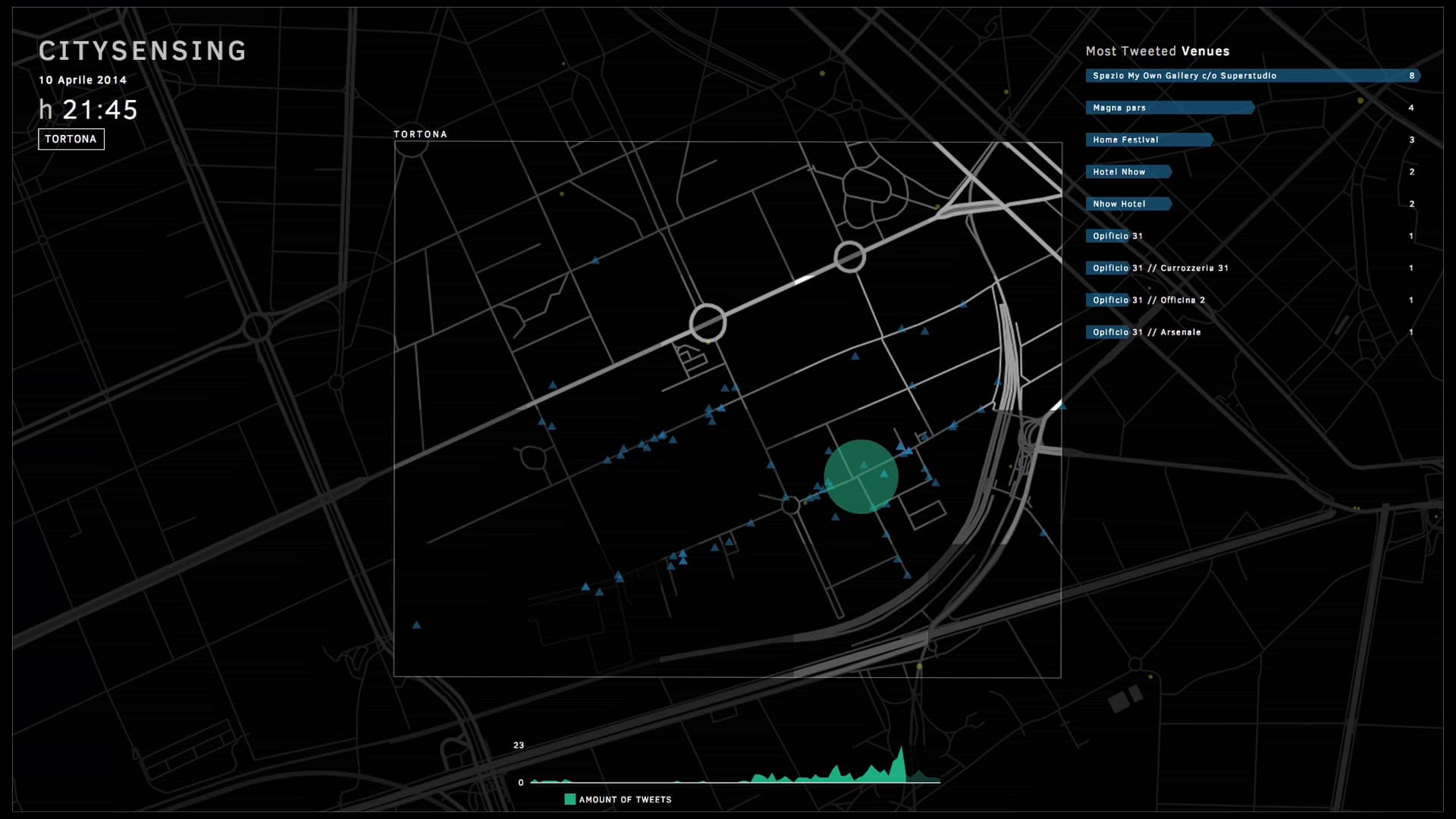Expand the Opificio 31 // Arsenale entry

tap(1147, 332)
